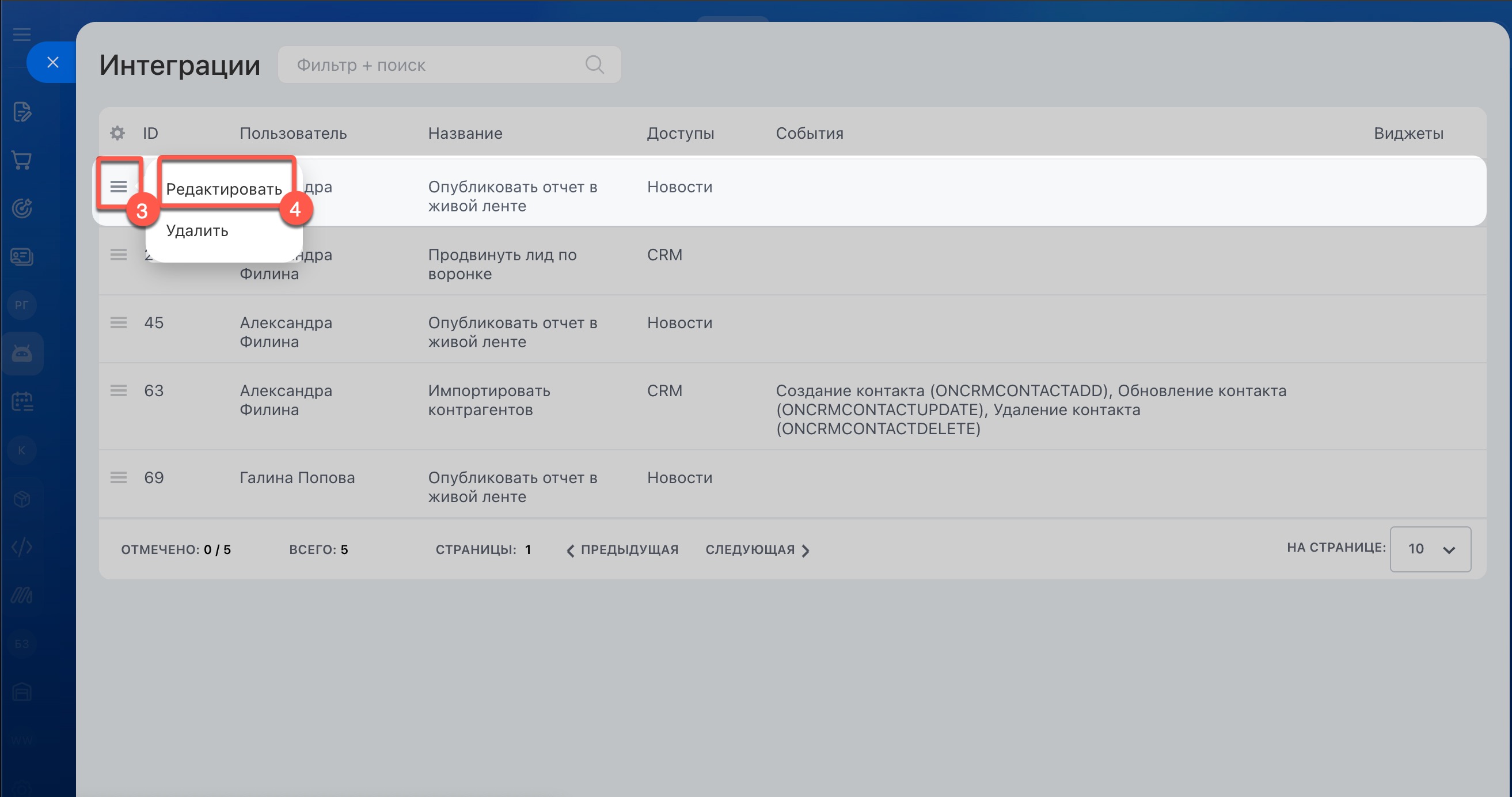Open the shopping cart sidebar section
The width and height of the screenshot is (1512, 797).
[x=22, y=160]
